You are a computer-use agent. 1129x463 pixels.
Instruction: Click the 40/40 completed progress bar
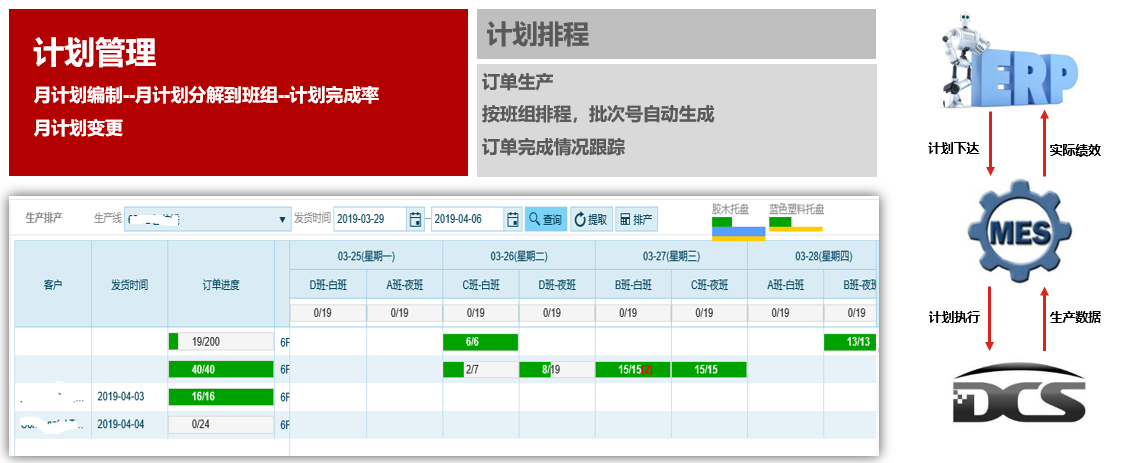coord(221,370)
